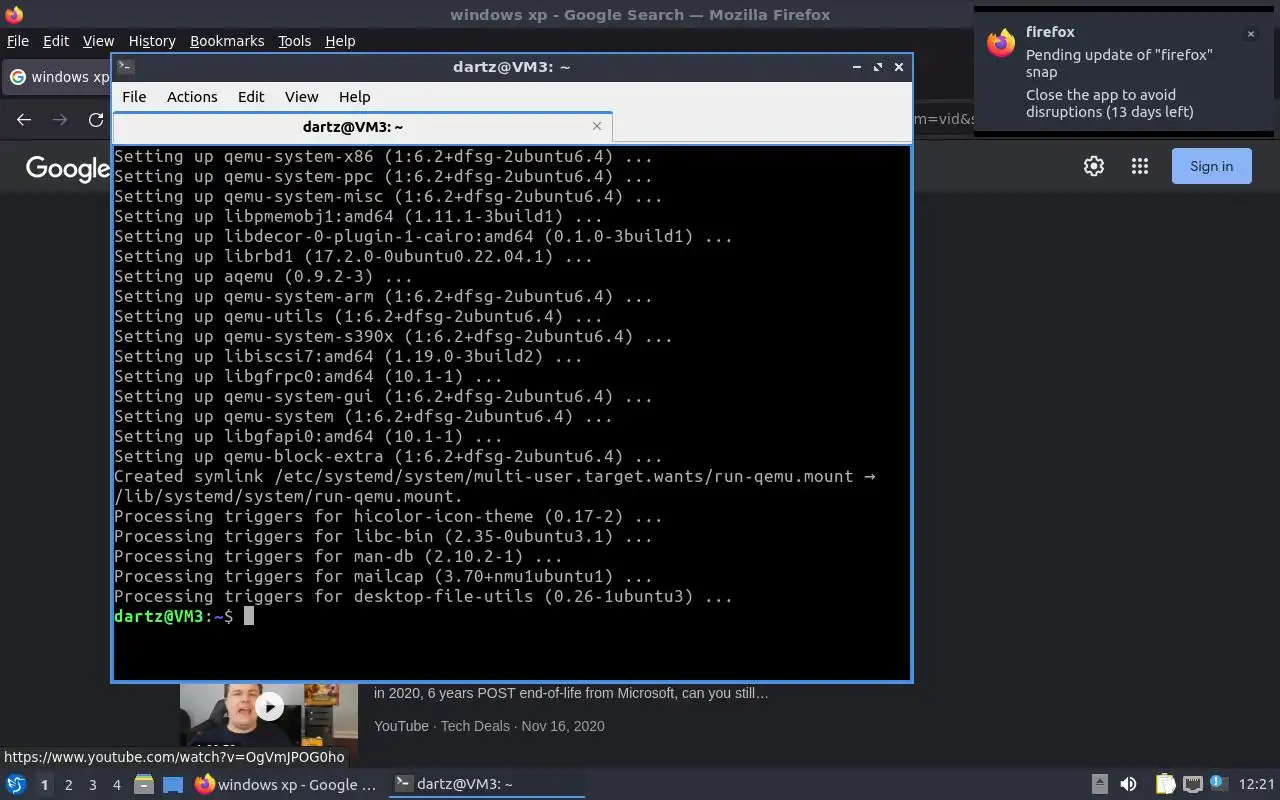Open the Google apps grid icon
This screenshot has width=1280, height=800.
point(1140,167)
